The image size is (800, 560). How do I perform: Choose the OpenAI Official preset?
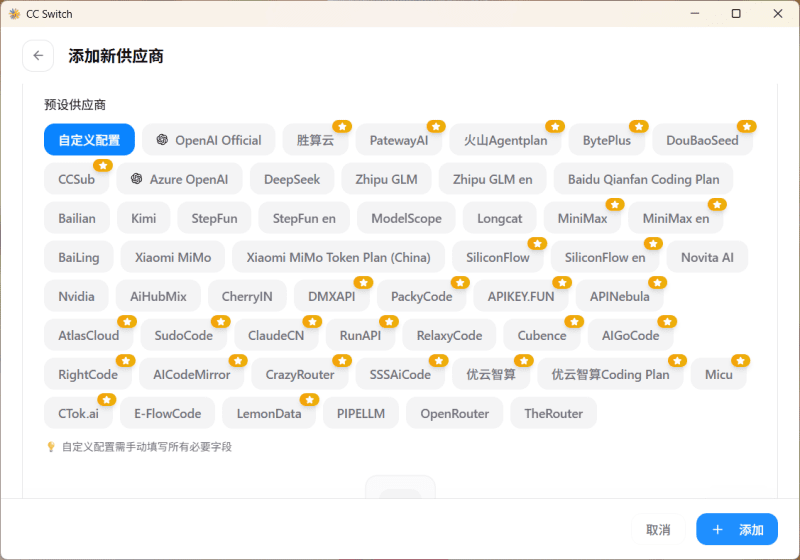pyautogui.click(x=209, y=140)
